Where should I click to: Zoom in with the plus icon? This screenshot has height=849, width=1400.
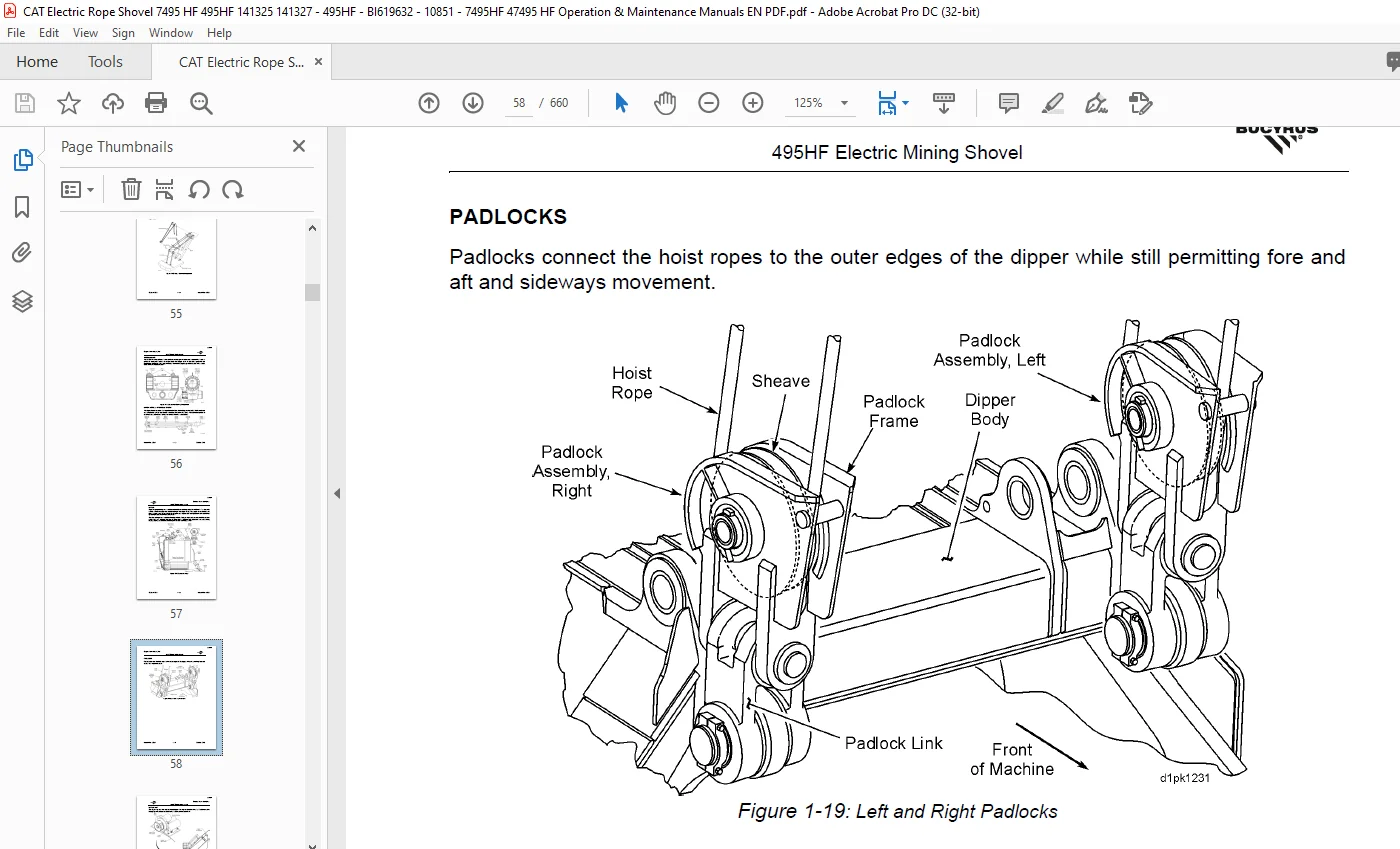point(753,103)
